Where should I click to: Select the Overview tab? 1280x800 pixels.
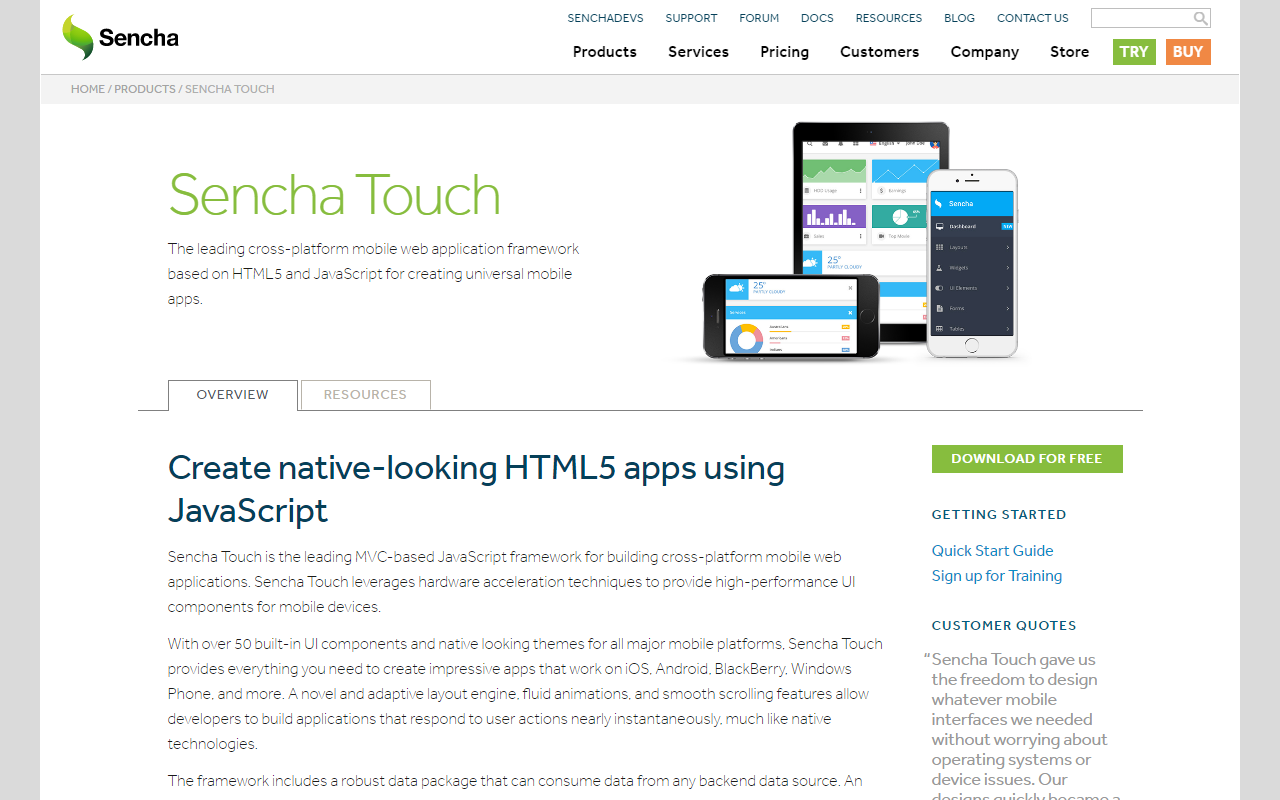[x=233, y=395]
